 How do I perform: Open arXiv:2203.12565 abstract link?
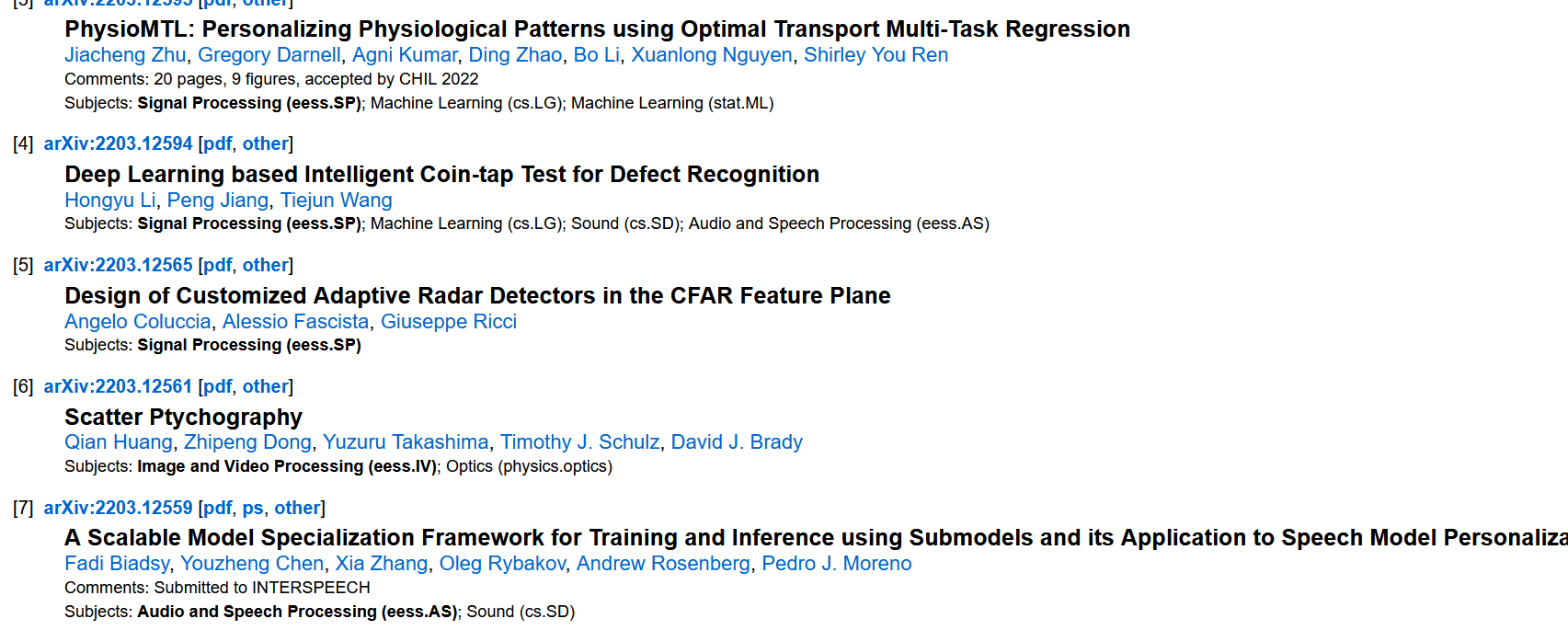click(x=118, y=265)
